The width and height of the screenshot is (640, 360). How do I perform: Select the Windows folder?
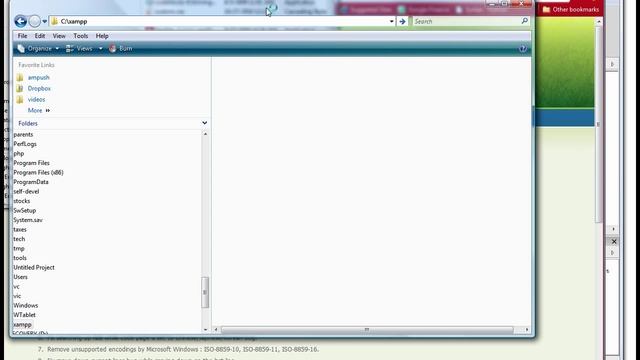click(x=26, y=305)
